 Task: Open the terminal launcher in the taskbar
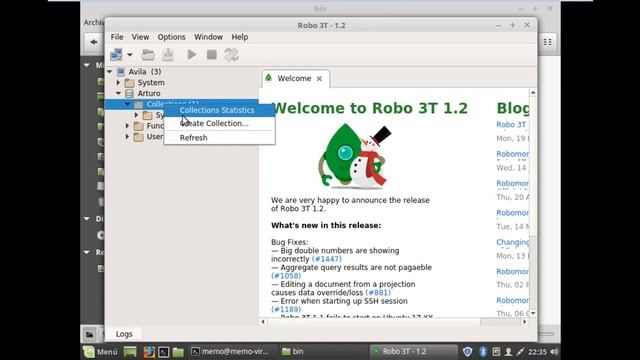click(x=164, y=351)
